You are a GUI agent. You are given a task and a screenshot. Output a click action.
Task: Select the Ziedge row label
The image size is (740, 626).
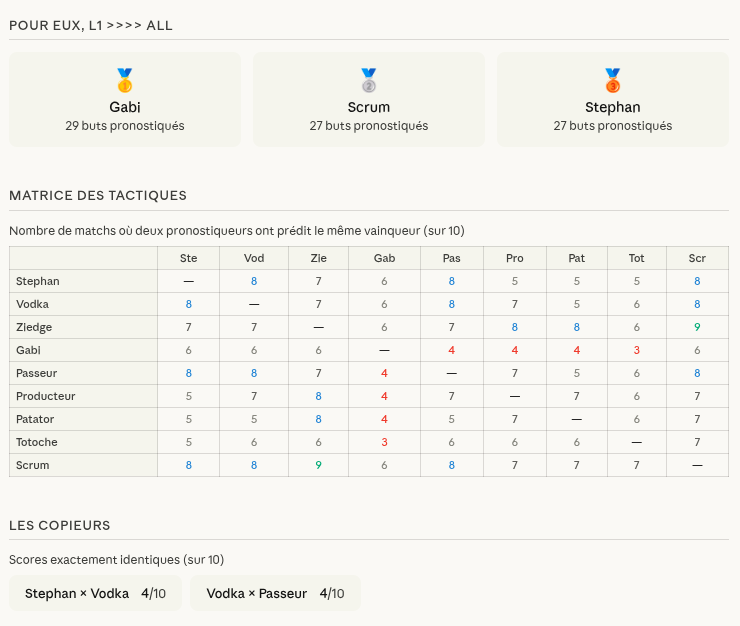pos(34,327)
